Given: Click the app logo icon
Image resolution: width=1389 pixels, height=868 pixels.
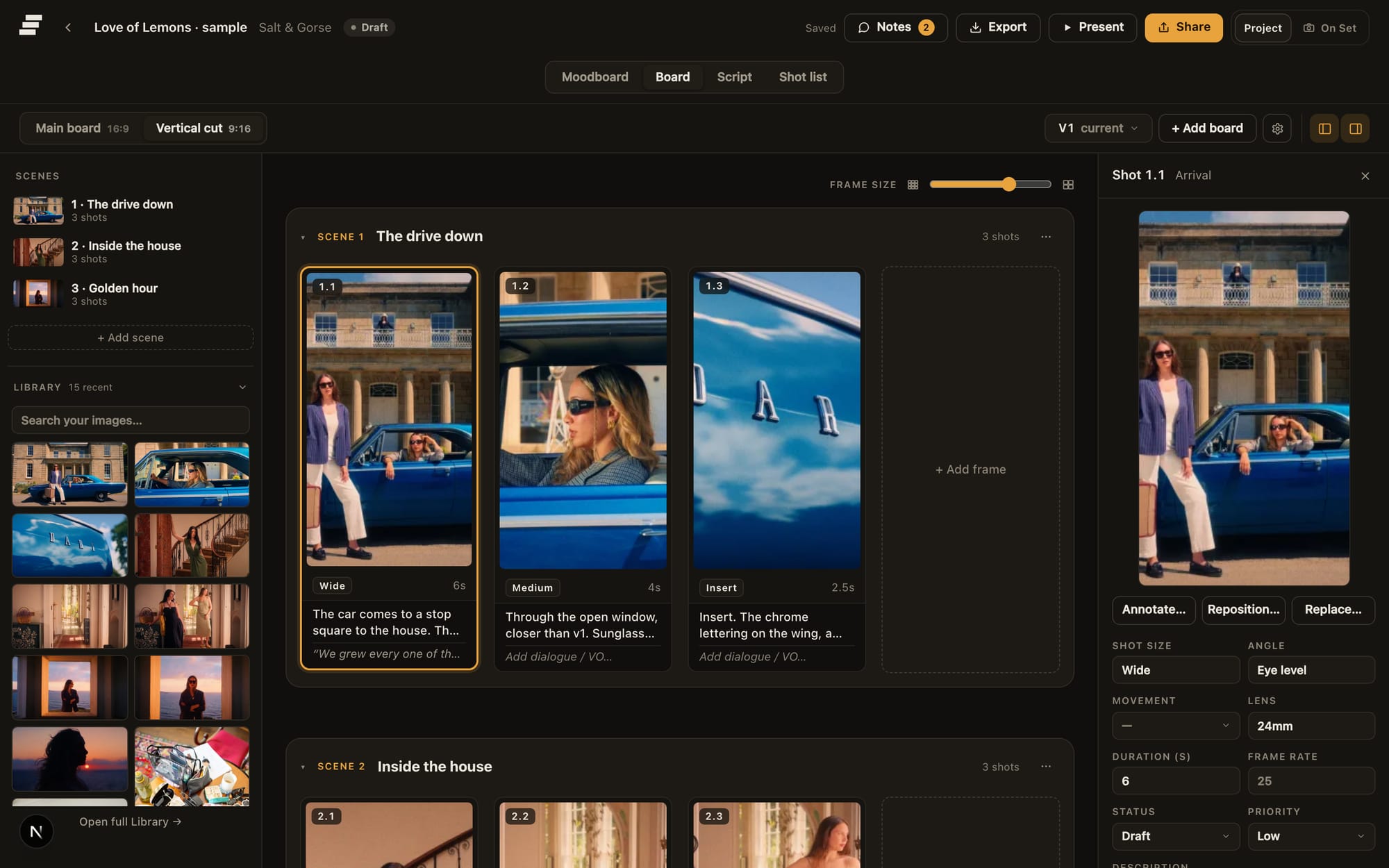Looking at the screenshot, I should click(x=31, y=26).
